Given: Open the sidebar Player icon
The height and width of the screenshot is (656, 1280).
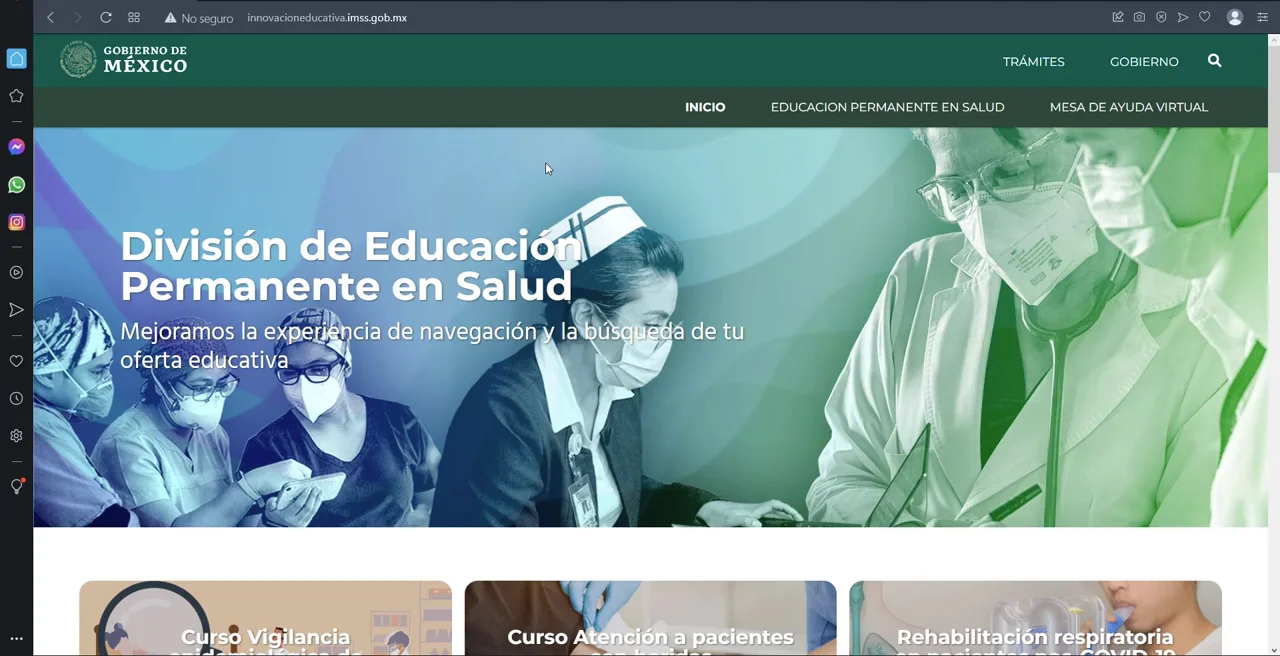Looking at the screenshot, I should coord(16,272).
